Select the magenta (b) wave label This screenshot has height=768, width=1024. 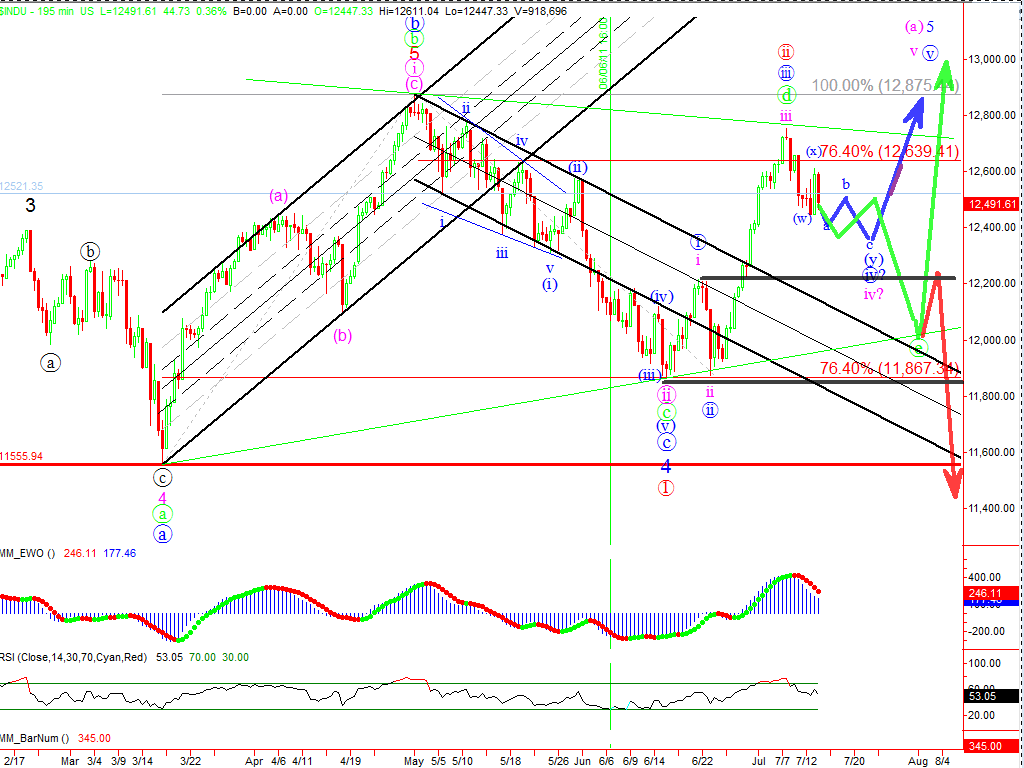click(x=343, y=336)
